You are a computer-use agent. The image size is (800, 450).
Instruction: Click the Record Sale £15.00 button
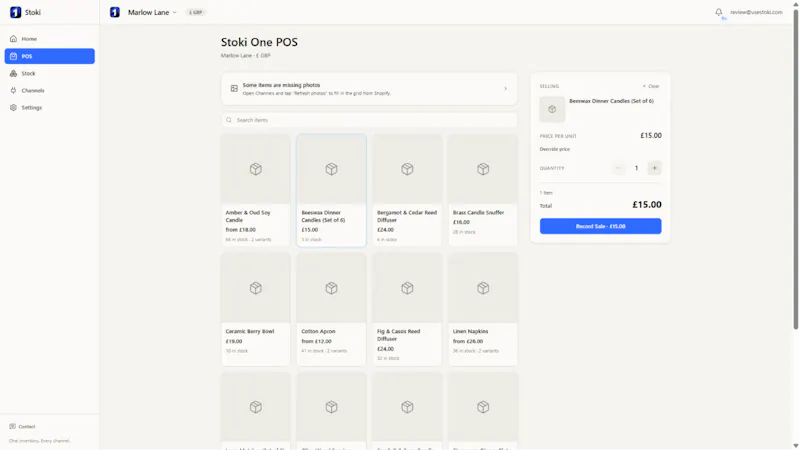click(601, 226)
